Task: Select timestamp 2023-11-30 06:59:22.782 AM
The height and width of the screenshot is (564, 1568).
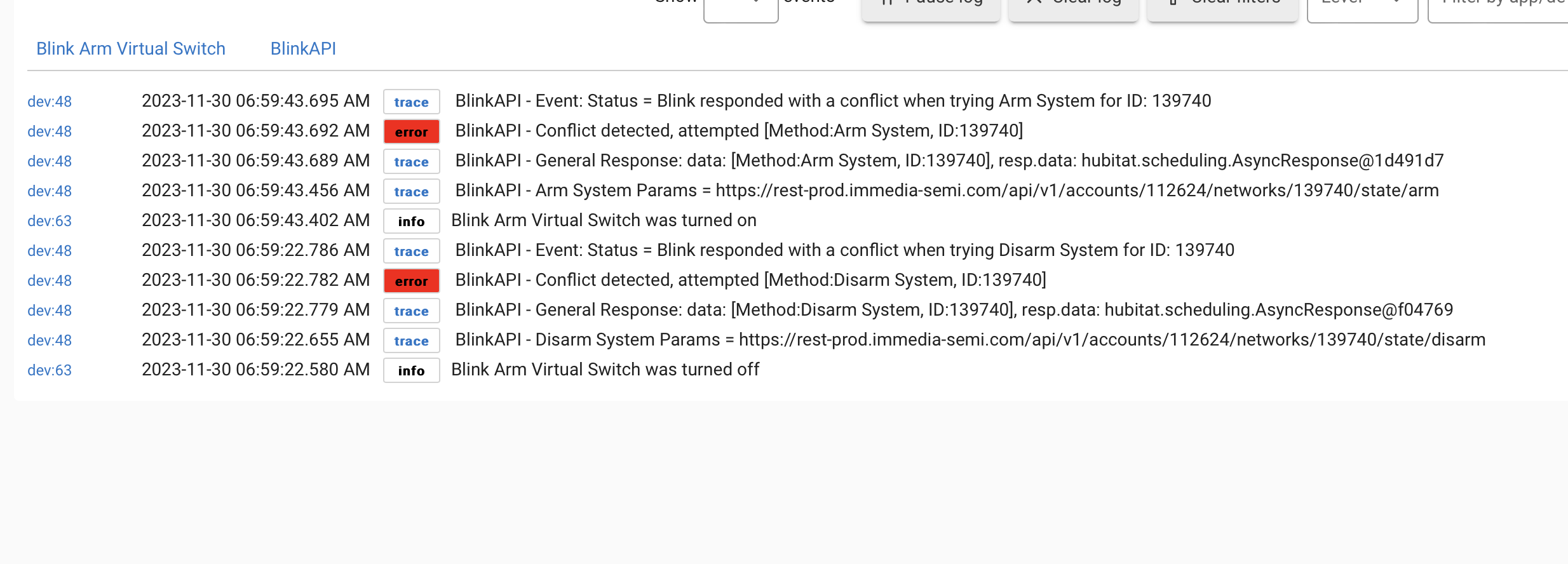Action: tap(255, 280)
